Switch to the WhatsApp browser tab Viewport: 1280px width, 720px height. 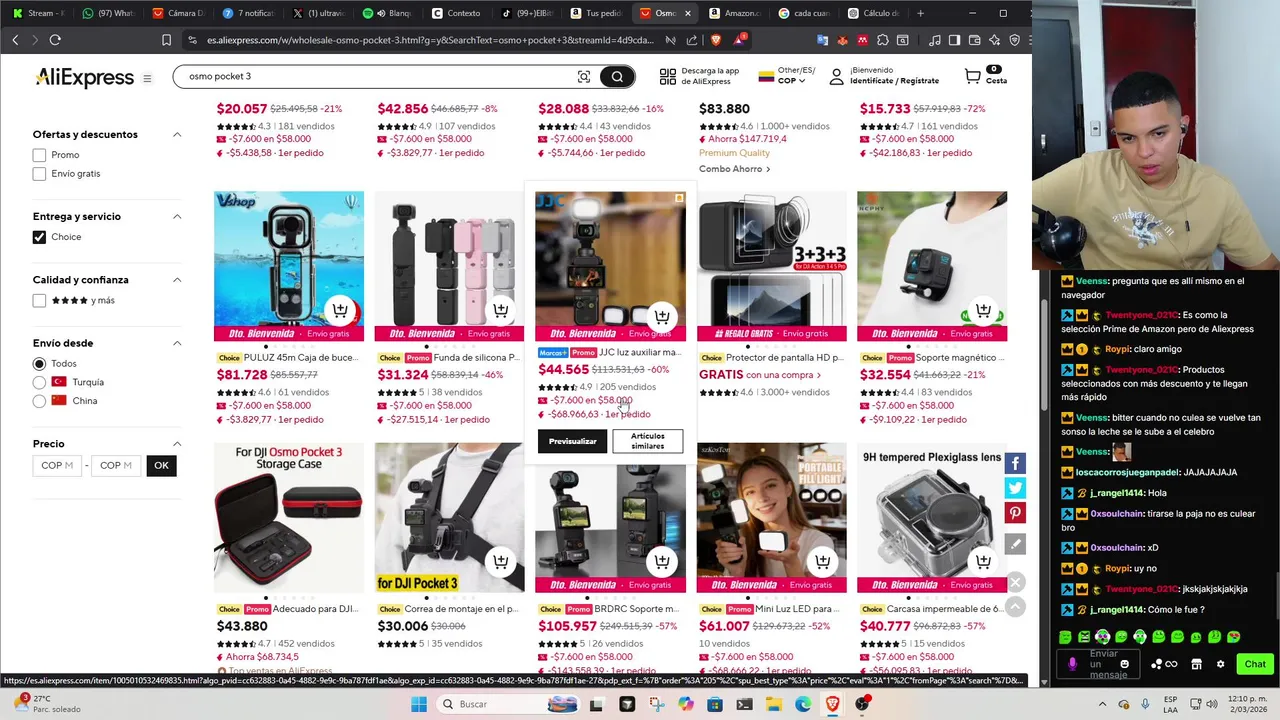[108, 13]
